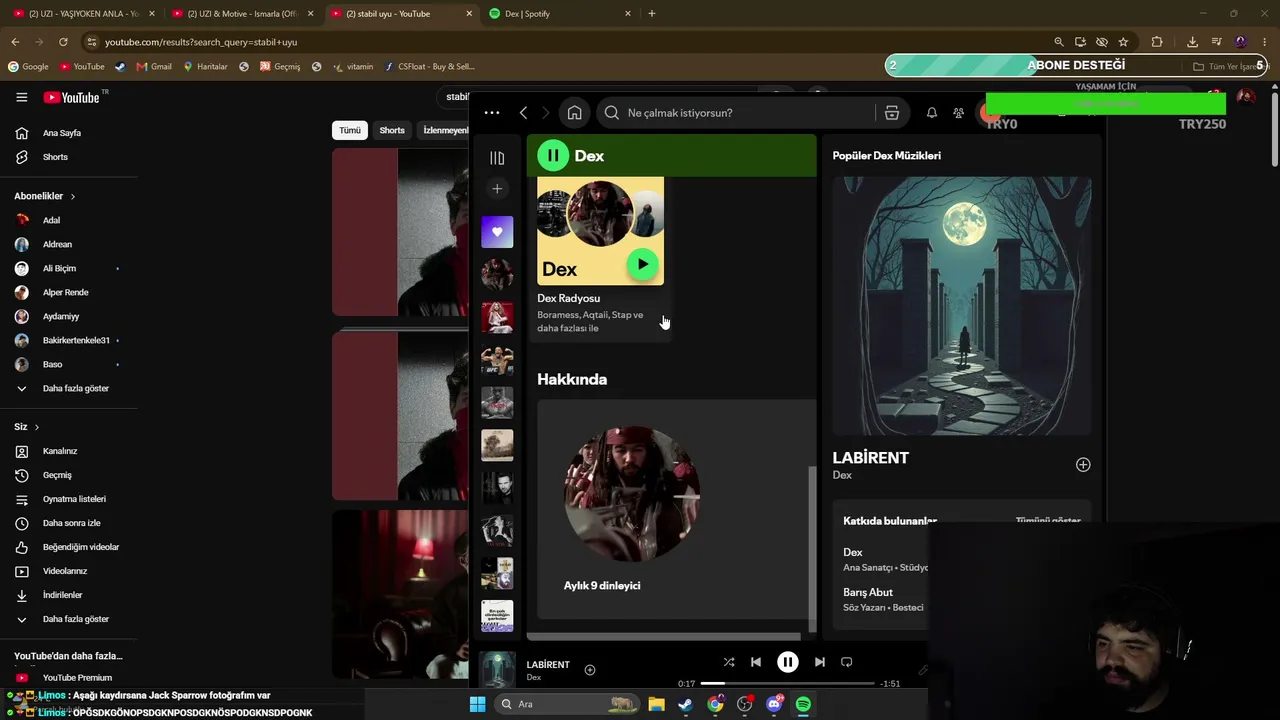The height and width of the screenshot is (720, 1280).
Task: Open the CSFloat bookmark
Action: tap(429, 67)
